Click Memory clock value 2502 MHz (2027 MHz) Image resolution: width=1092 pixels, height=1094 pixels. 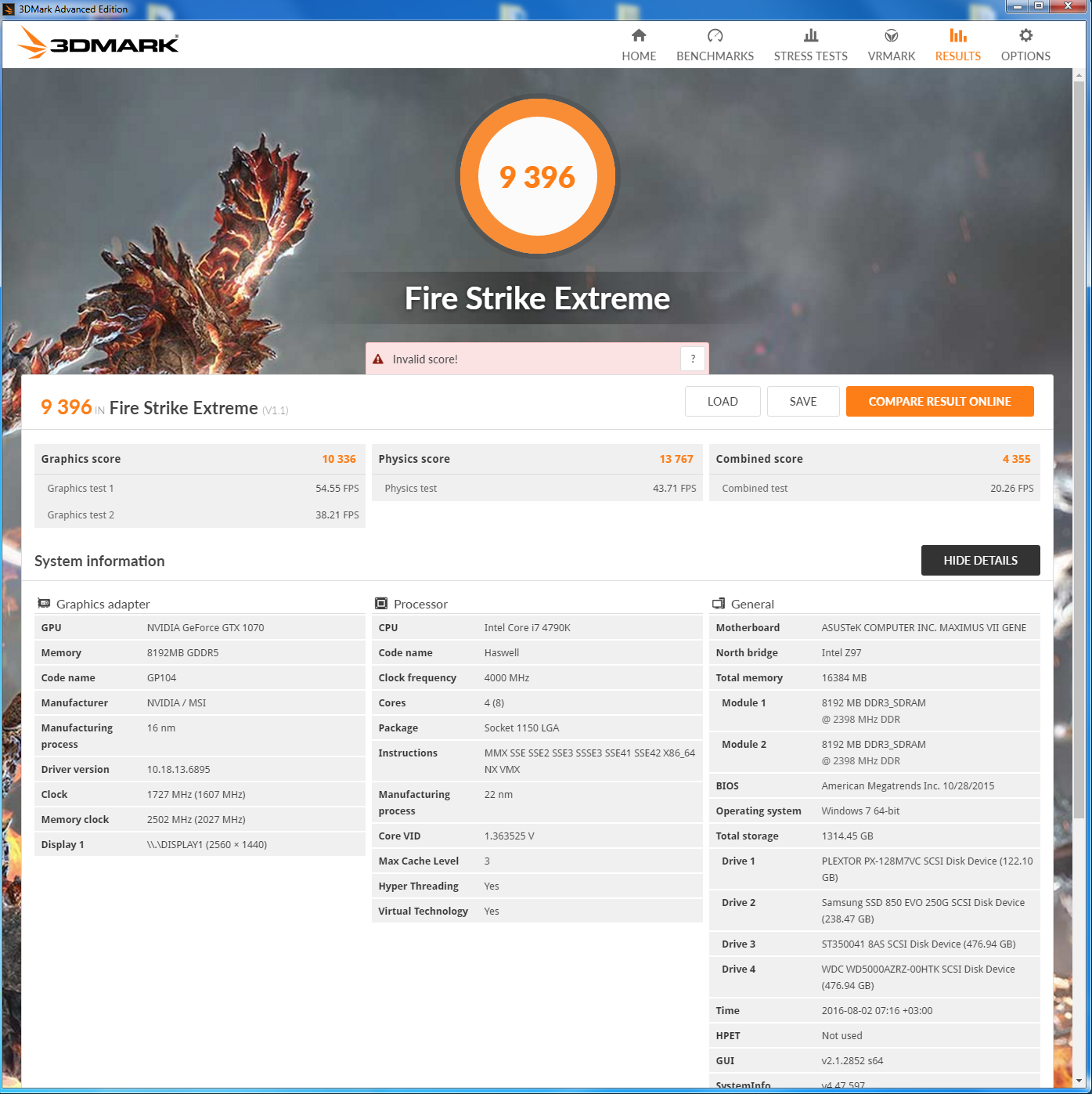(196, 819)
